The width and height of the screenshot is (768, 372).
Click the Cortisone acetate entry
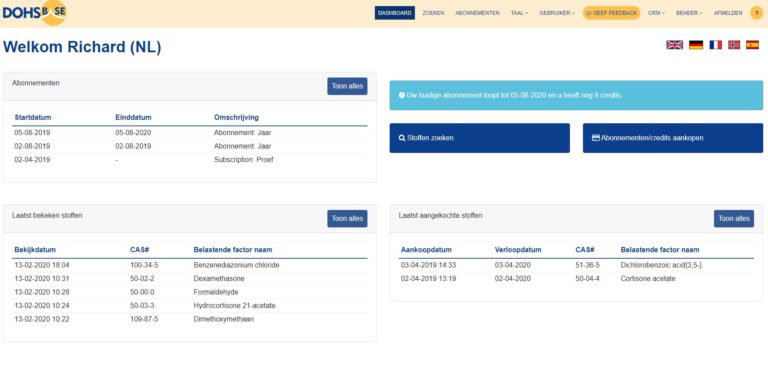pyautogui.click(x=648, y=279)
